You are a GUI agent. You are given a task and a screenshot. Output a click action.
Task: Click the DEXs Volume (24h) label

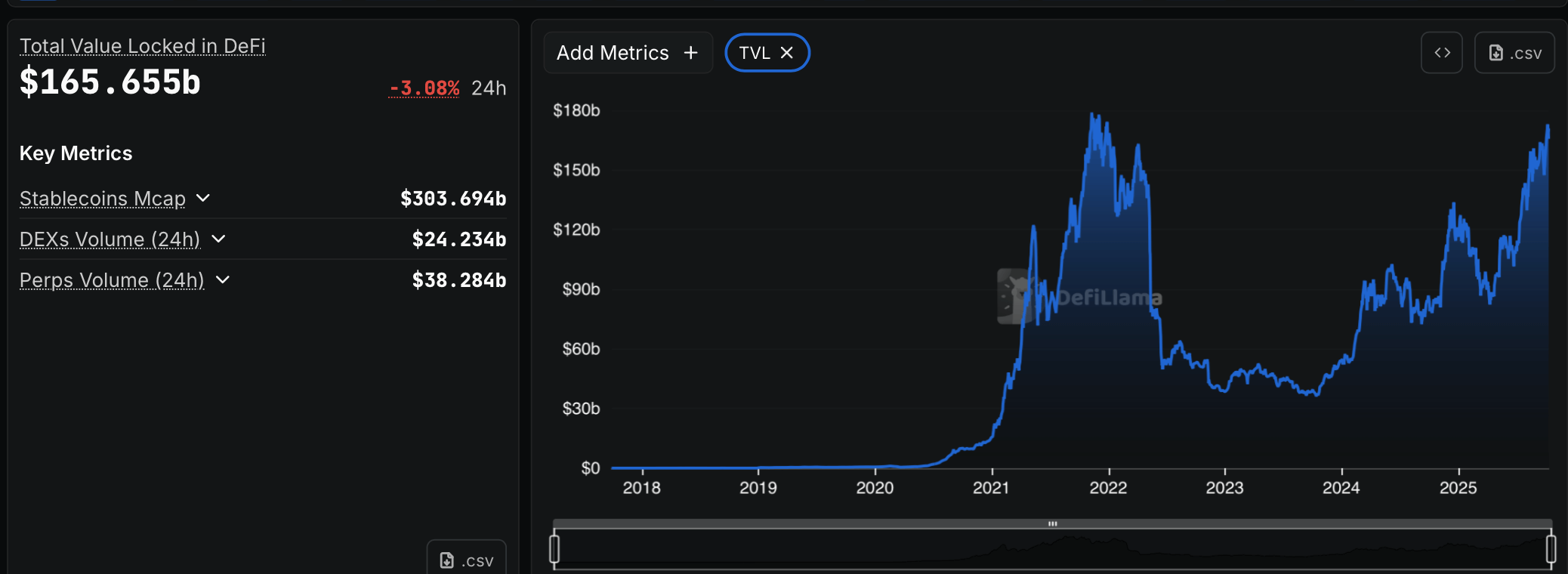coord(110,239)
